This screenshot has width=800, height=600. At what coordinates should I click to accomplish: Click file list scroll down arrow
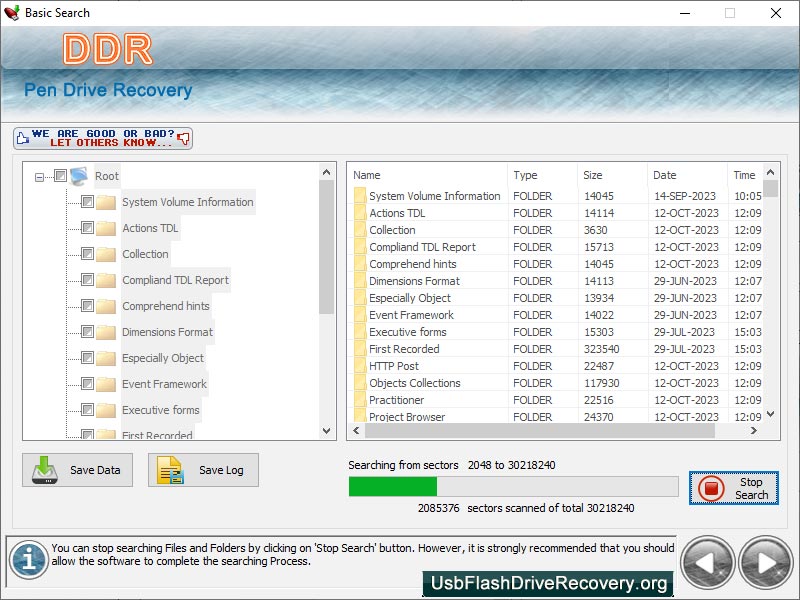pos(771,414)
